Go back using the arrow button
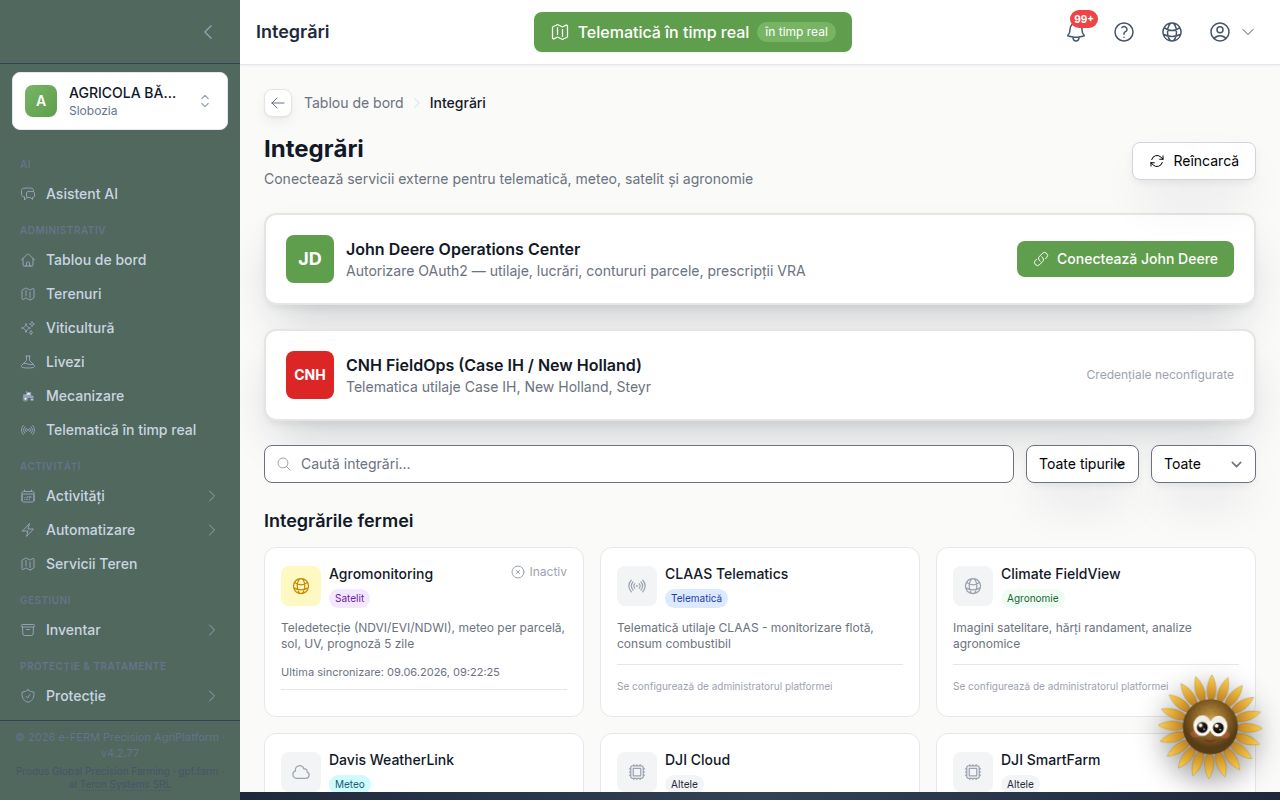Screen dimensions: 1280x800 [278, 103]
